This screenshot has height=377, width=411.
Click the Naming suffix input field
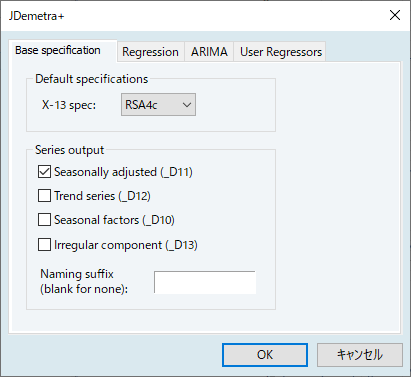click(x=205, y=282)
